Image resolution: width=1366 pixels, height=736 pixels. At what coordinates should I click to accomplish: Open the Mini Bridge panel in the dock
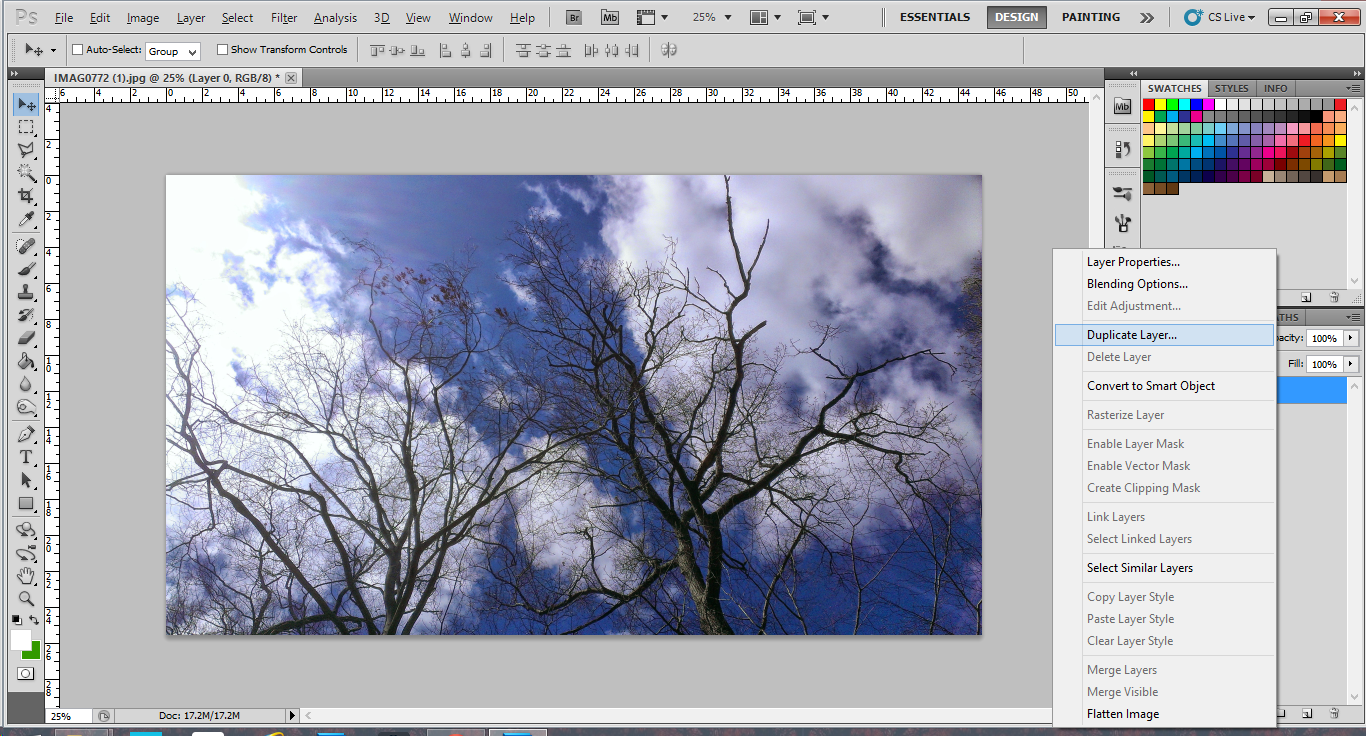coord(1122,106)
